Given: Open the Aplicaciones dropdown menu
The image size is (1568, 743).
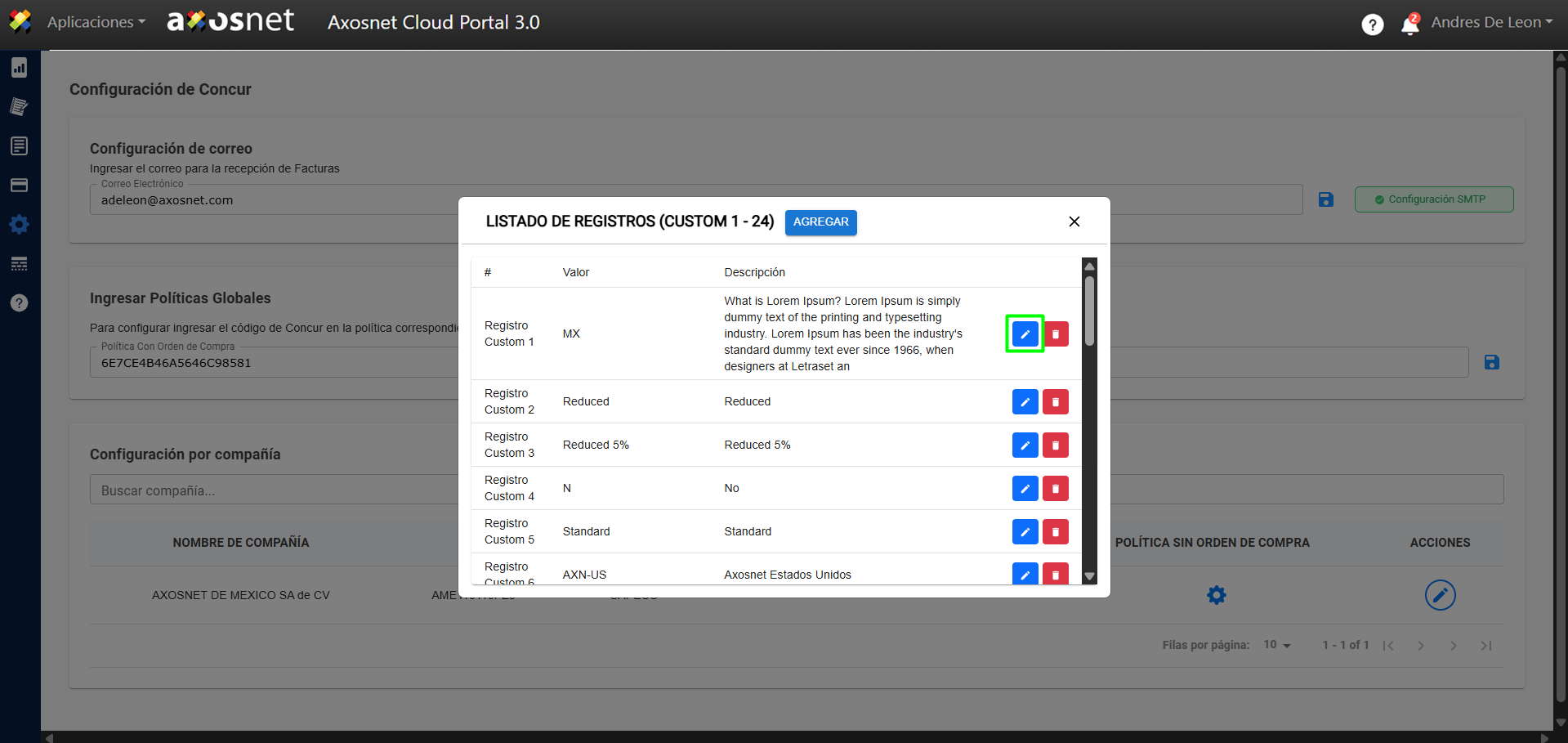Looking at the screenshot, I should pyautogui.click(x=96, y=22).
